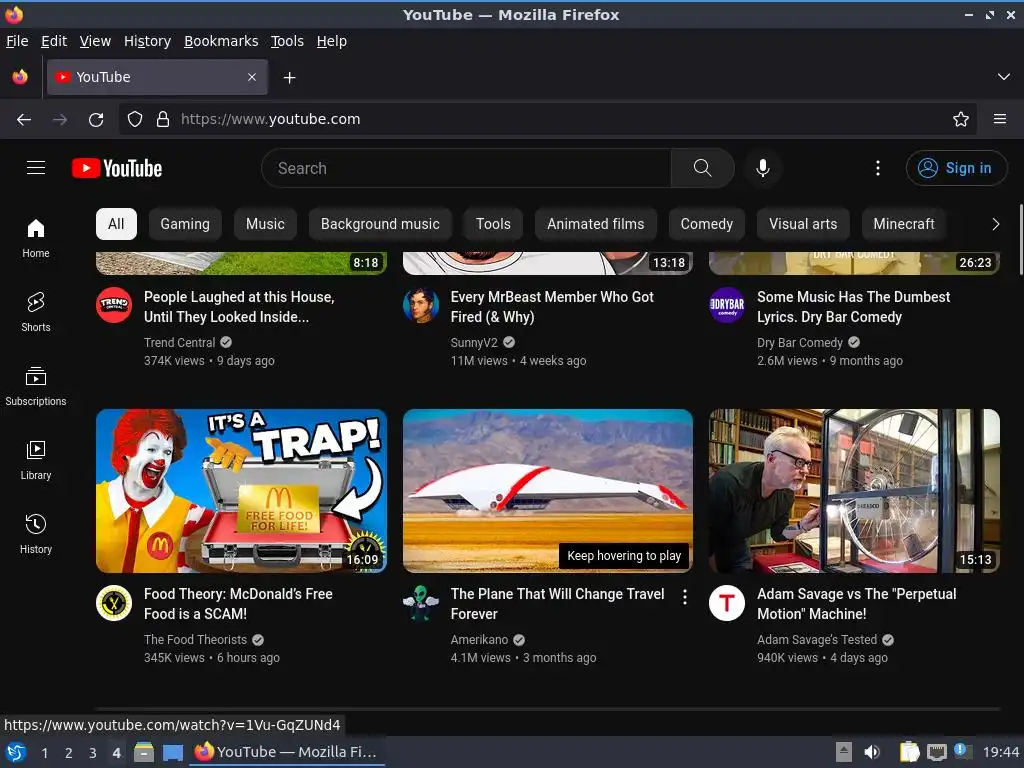Screen dimensions: 1024x768
Task: Click the YouTube search input field
Action: tap(466, 168)
